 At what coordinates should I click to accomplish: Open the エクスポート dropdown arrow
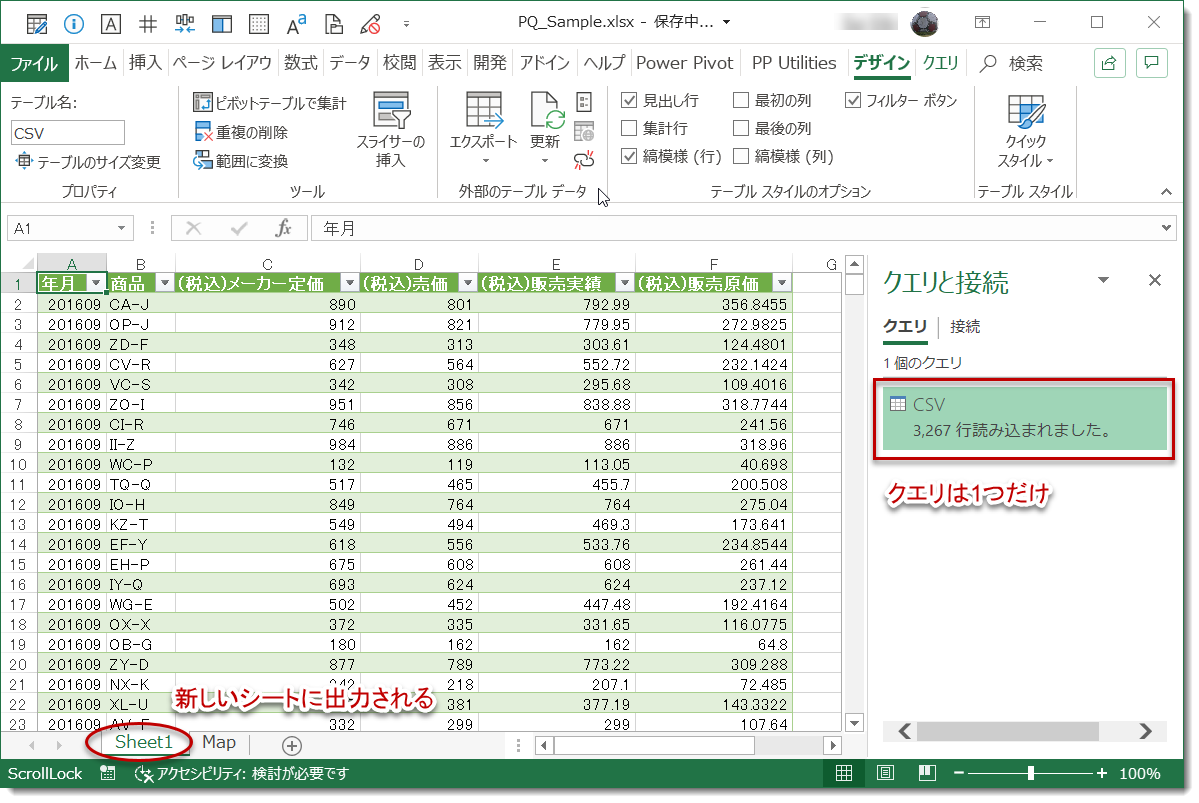(x=486, y=160)
